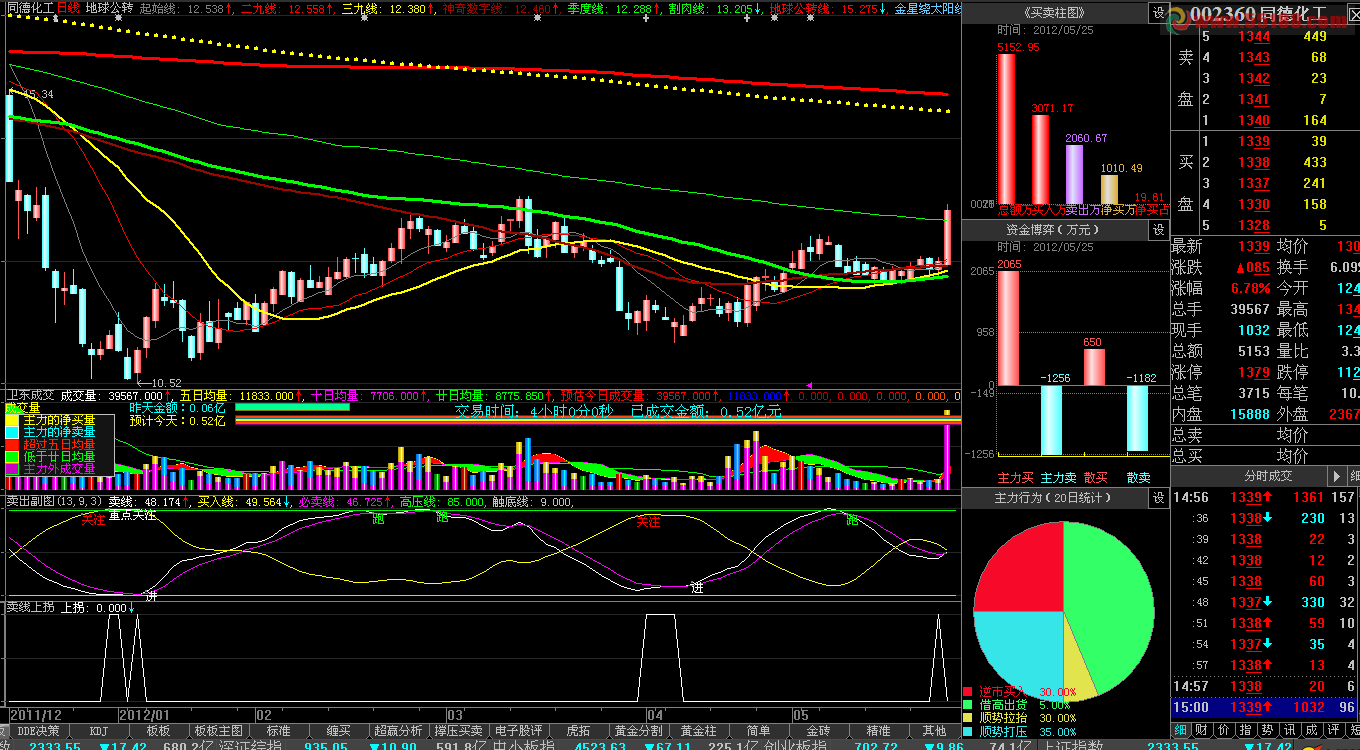The image size is (1360, 750).
Task: Switch to the DDE决策 tab
Action: [38, 730]
